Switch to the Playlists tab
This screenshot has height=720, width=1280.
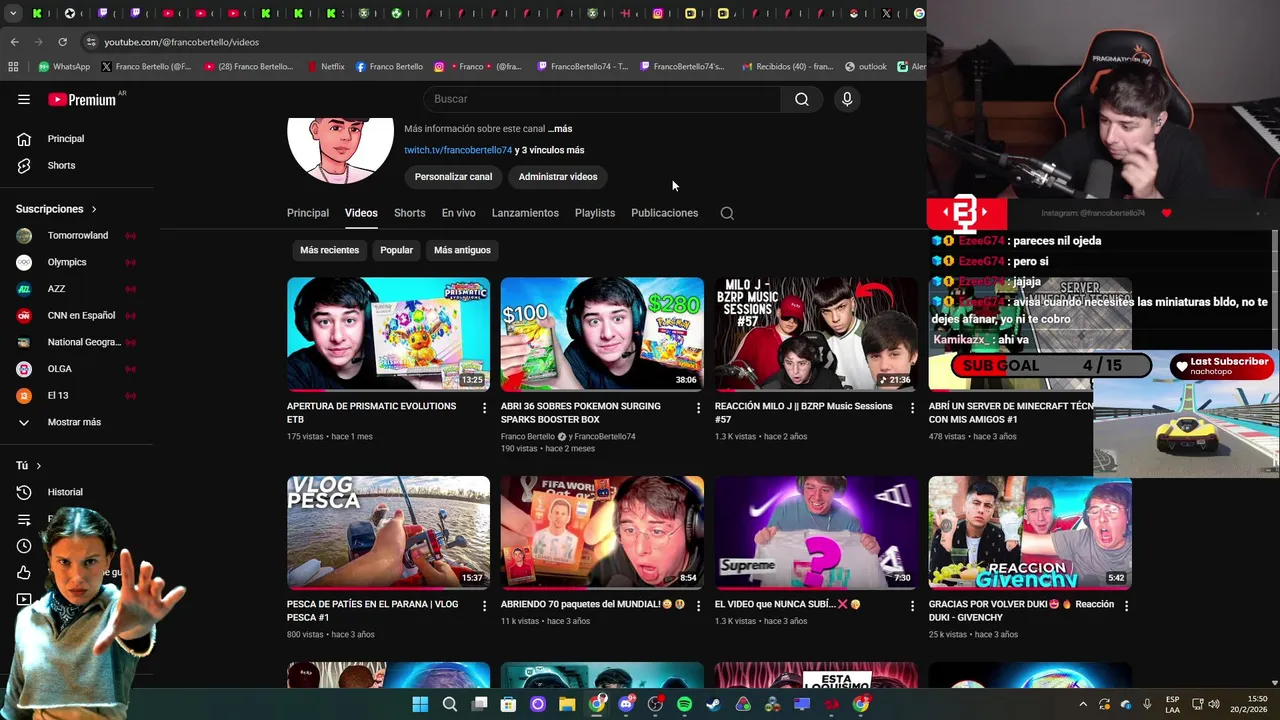coord(595,213)
